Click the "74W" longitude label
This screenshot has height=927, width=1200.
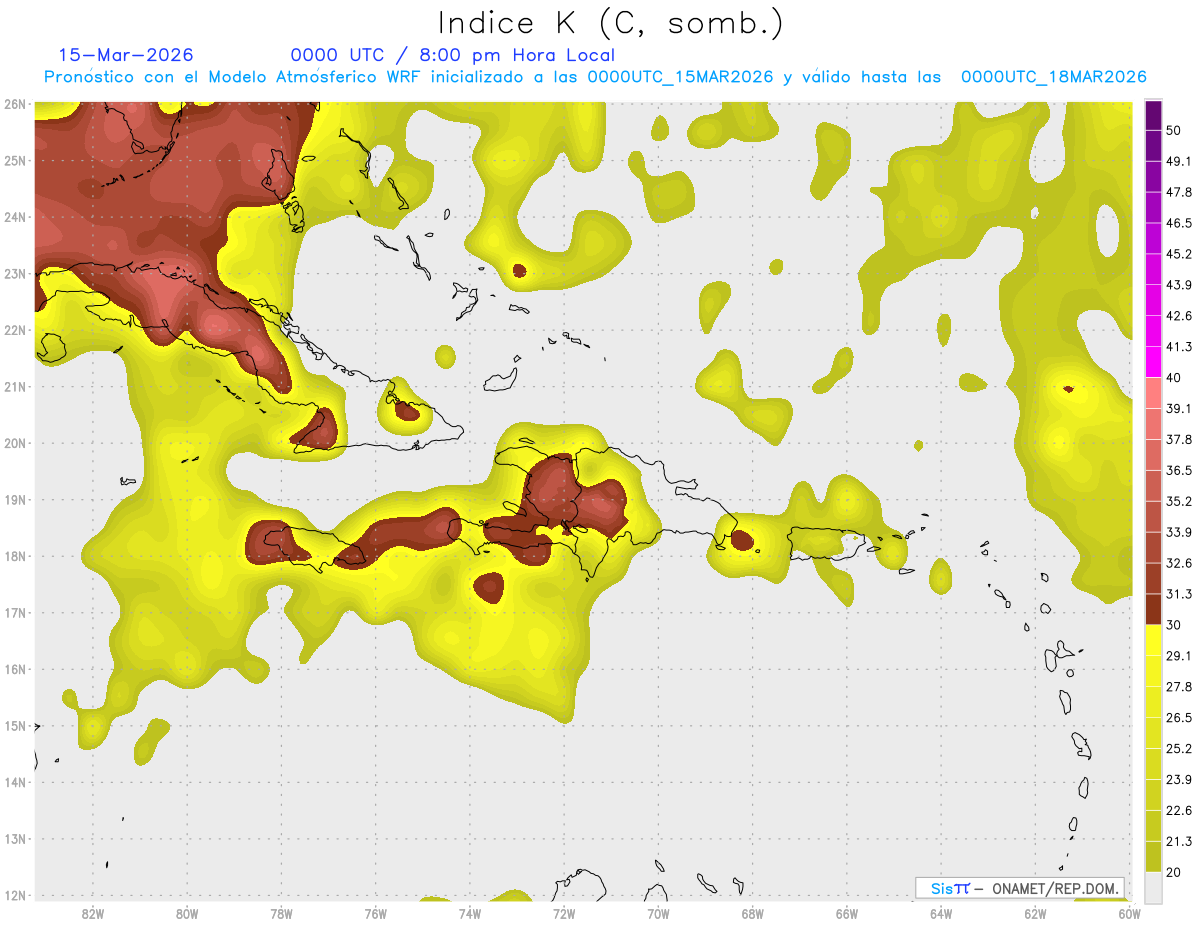click(470, 913)
